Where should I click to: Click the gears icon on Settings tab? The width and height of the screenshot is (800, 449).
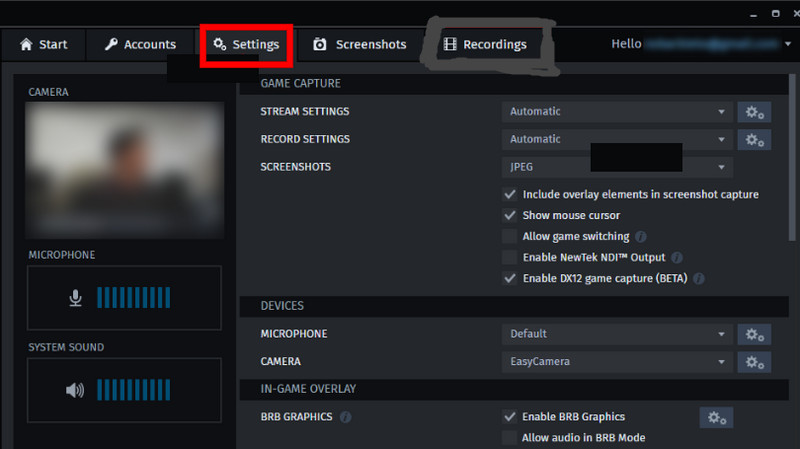tap(220, 44)
